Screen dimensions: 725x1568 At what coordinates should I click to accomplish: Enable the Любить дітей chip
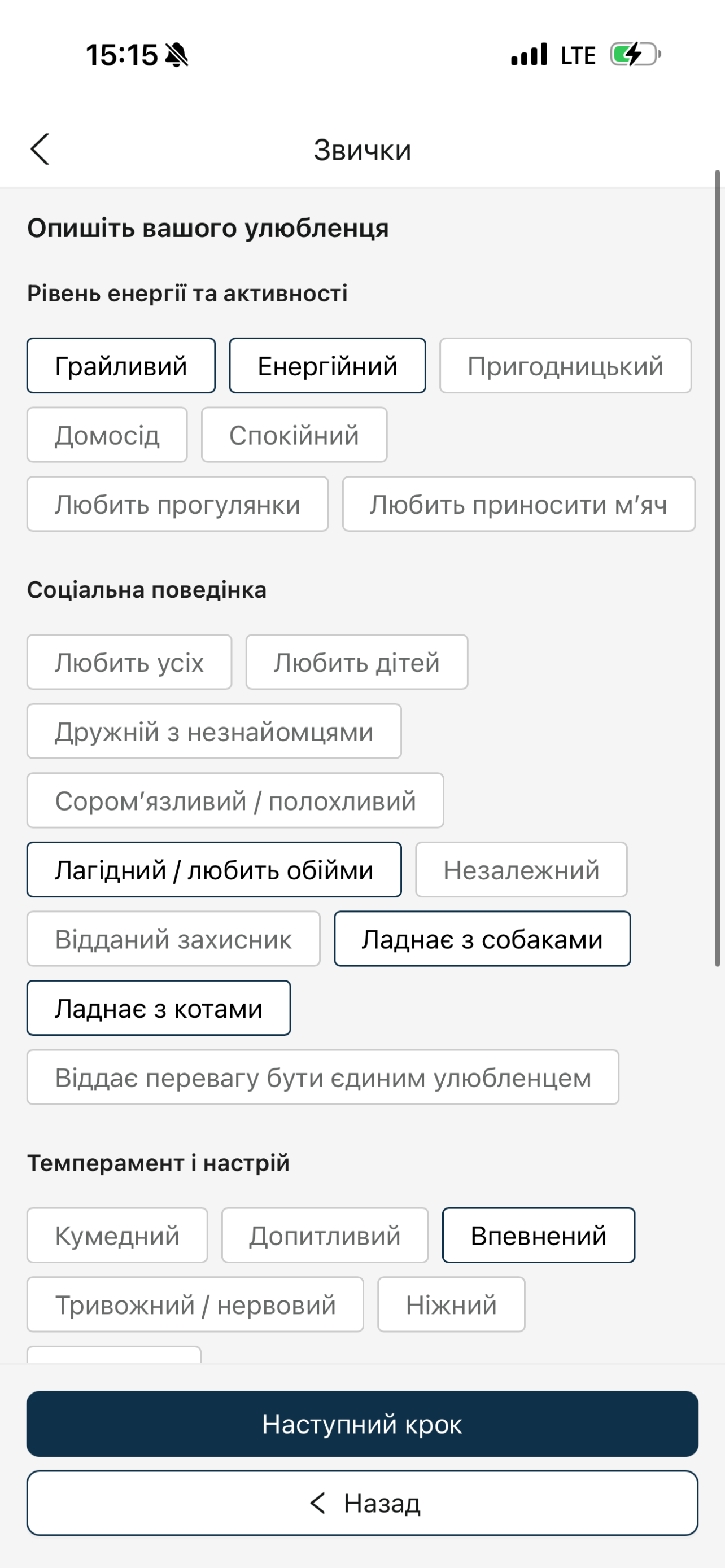(357, 662)
